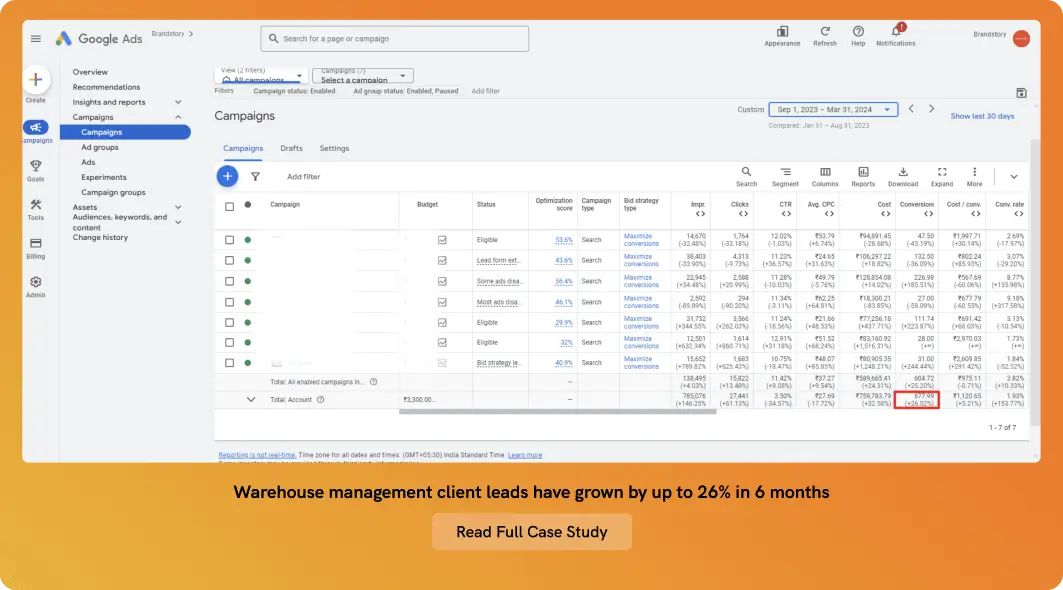Open the Notifications bell icon
Viewport: 1063px width, 590px height.
[x=895, y=32]
